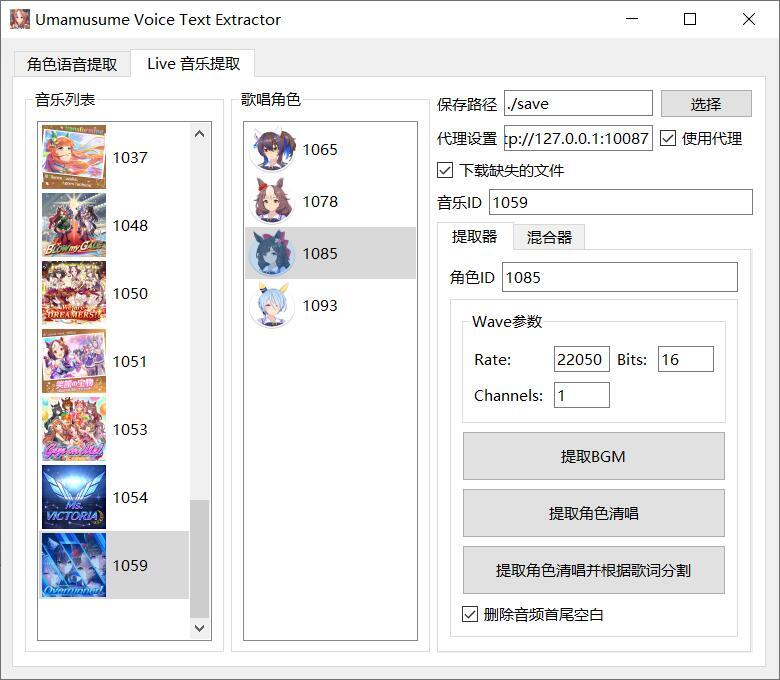Click music list scrollbar down arrow
This screenshot has width=780, height=680.
pyautogui.click(x=199, y=628)
